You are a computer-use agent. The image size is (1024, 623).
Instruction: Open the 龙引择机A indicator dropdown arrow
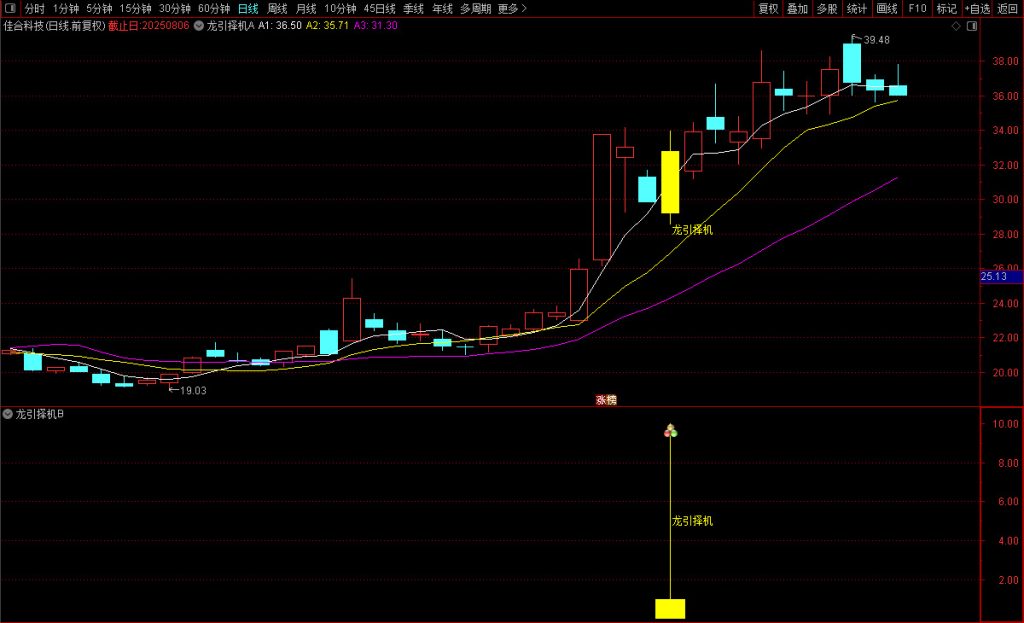(199, 25)
